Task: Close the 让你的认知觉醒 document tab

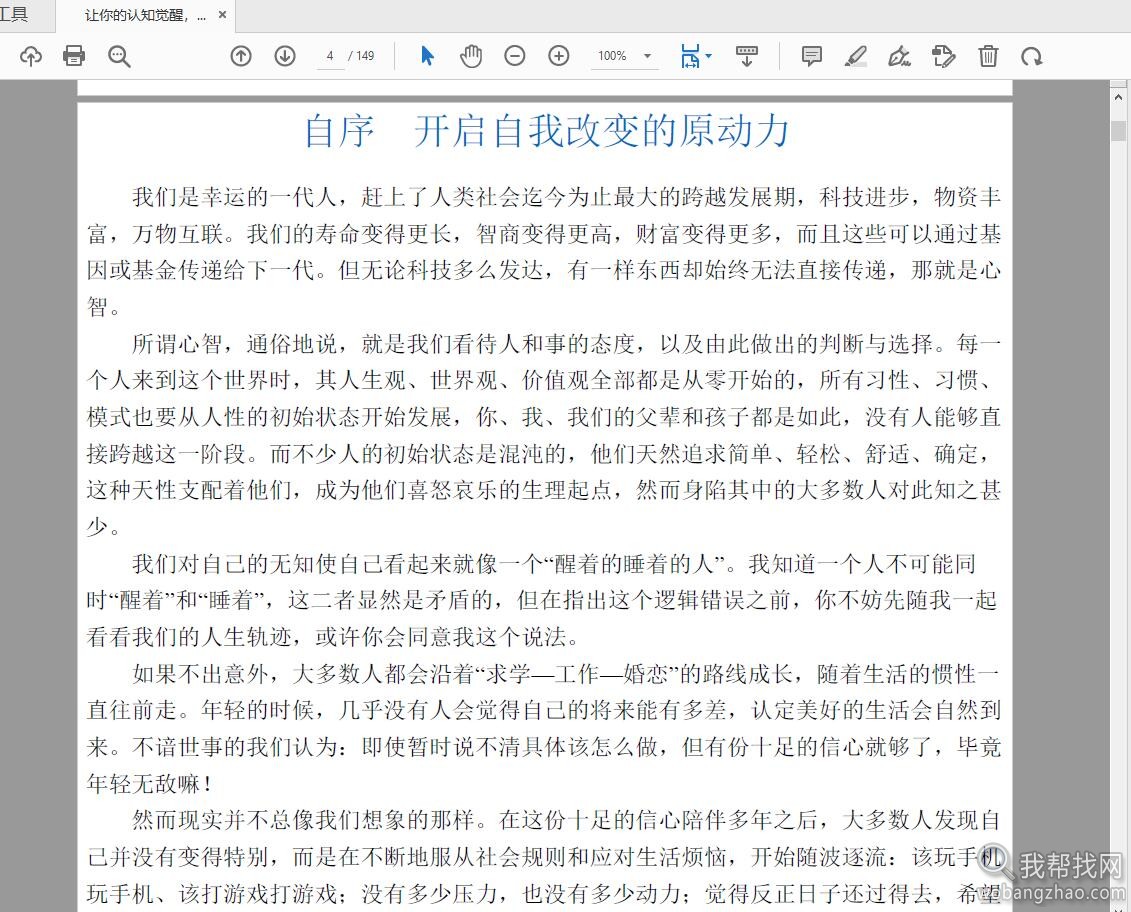Action: pyautogui.click(x=222, y=14)
